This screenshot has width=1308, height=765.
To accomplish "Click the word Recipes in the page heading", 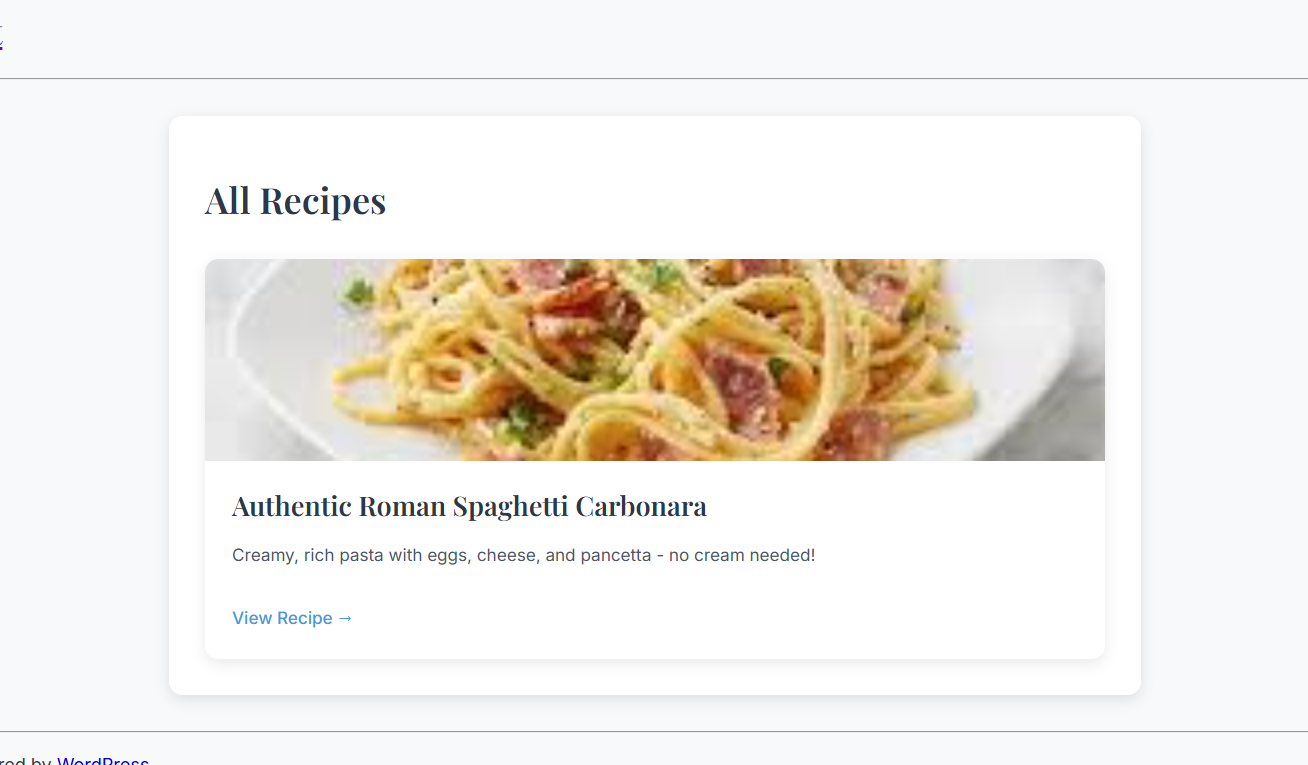I will [x=323, y=201].
